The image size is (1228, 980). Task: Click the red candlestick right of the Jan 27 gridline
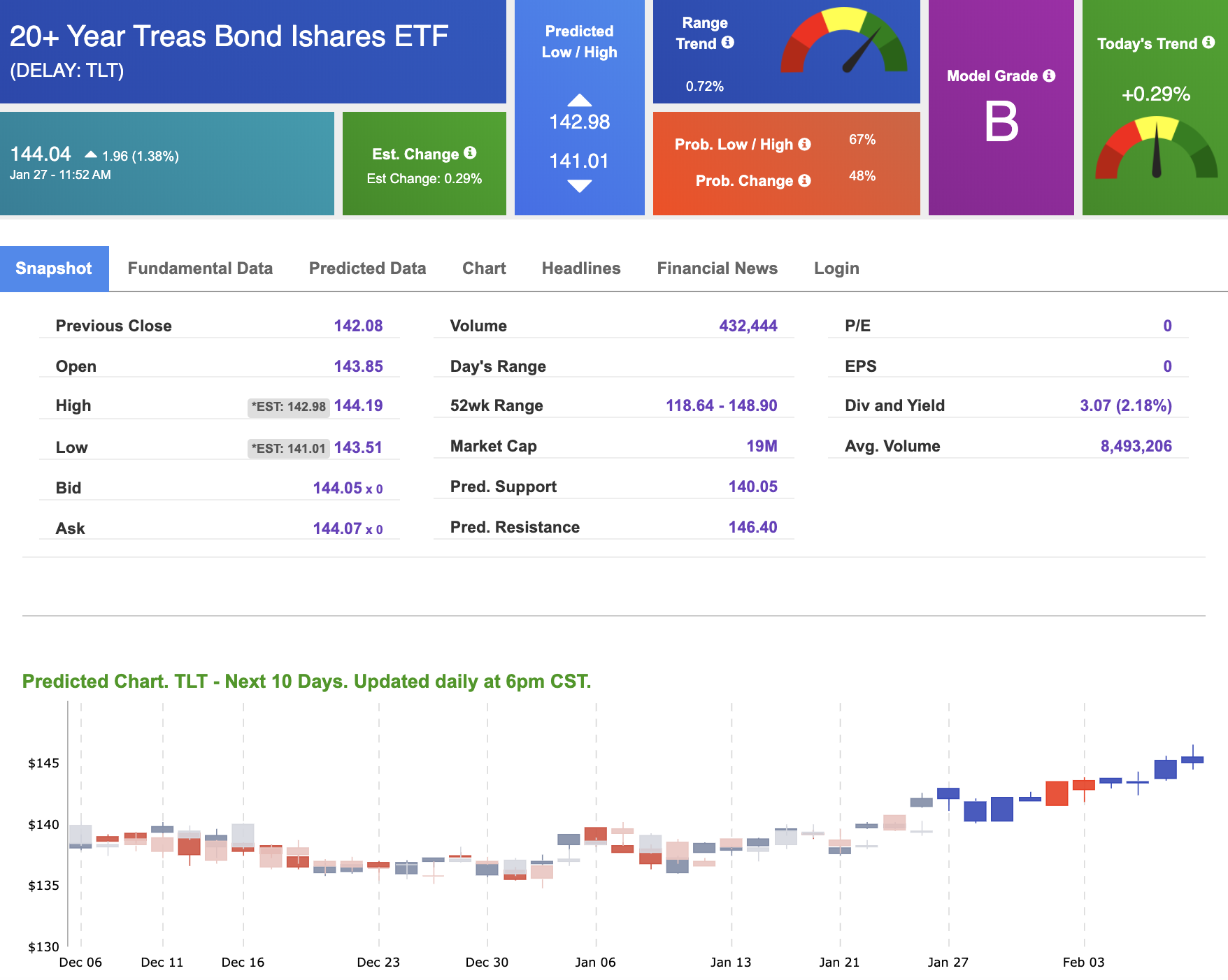coord(1057,793)
